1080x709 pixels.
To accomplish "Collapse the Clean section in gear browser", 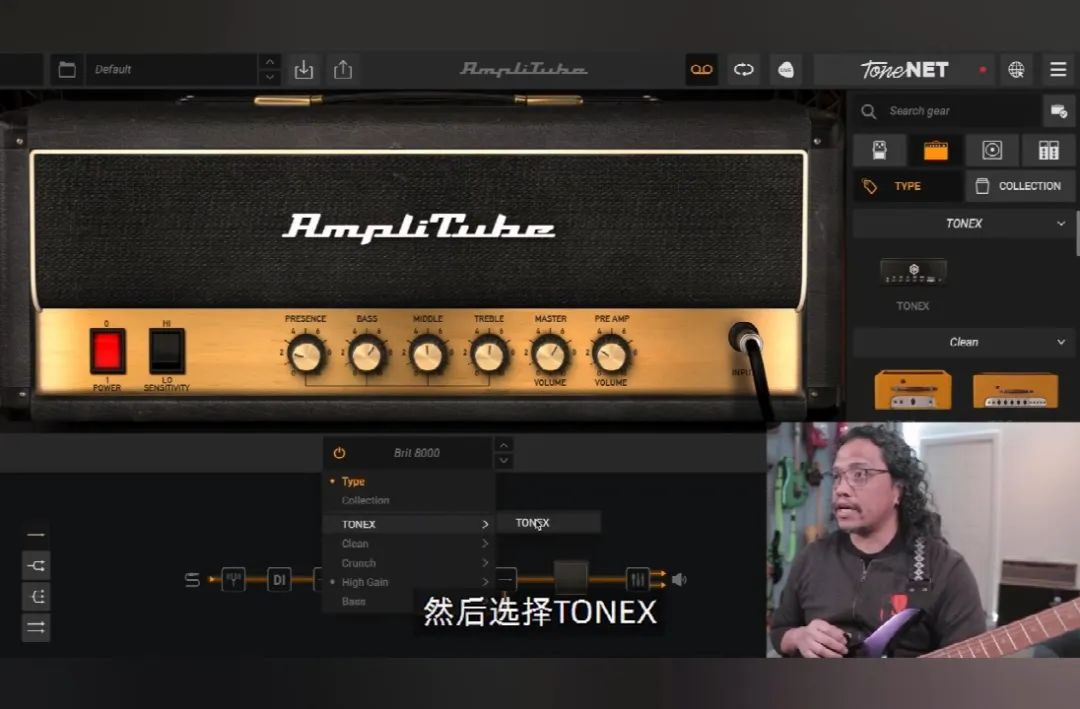I will (x=964, y=342).
